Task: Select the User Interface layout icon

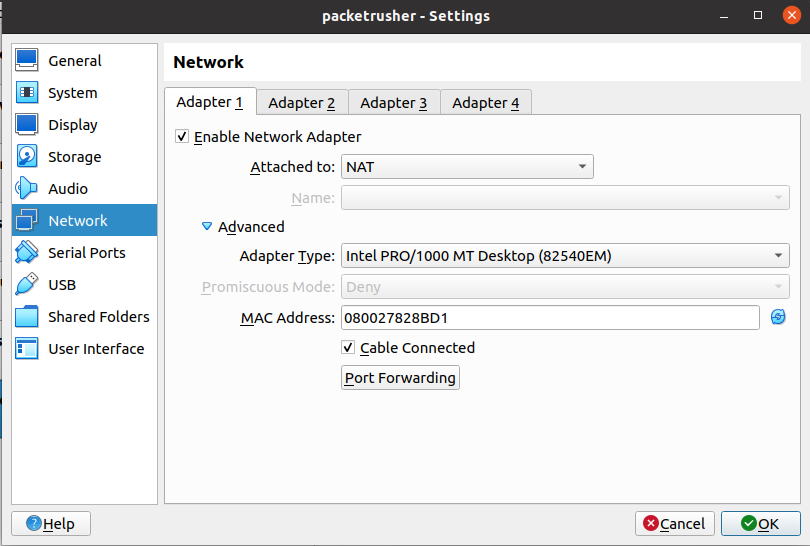Action: pos(26,349)
